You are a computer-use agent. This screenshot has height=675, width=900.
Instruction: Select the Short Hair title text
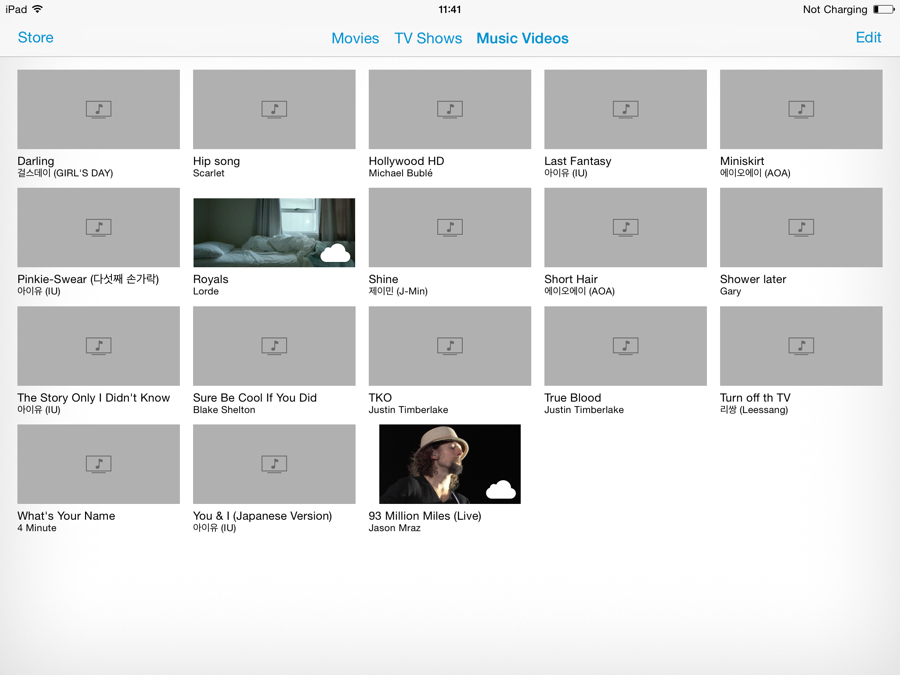pos(571,280)
